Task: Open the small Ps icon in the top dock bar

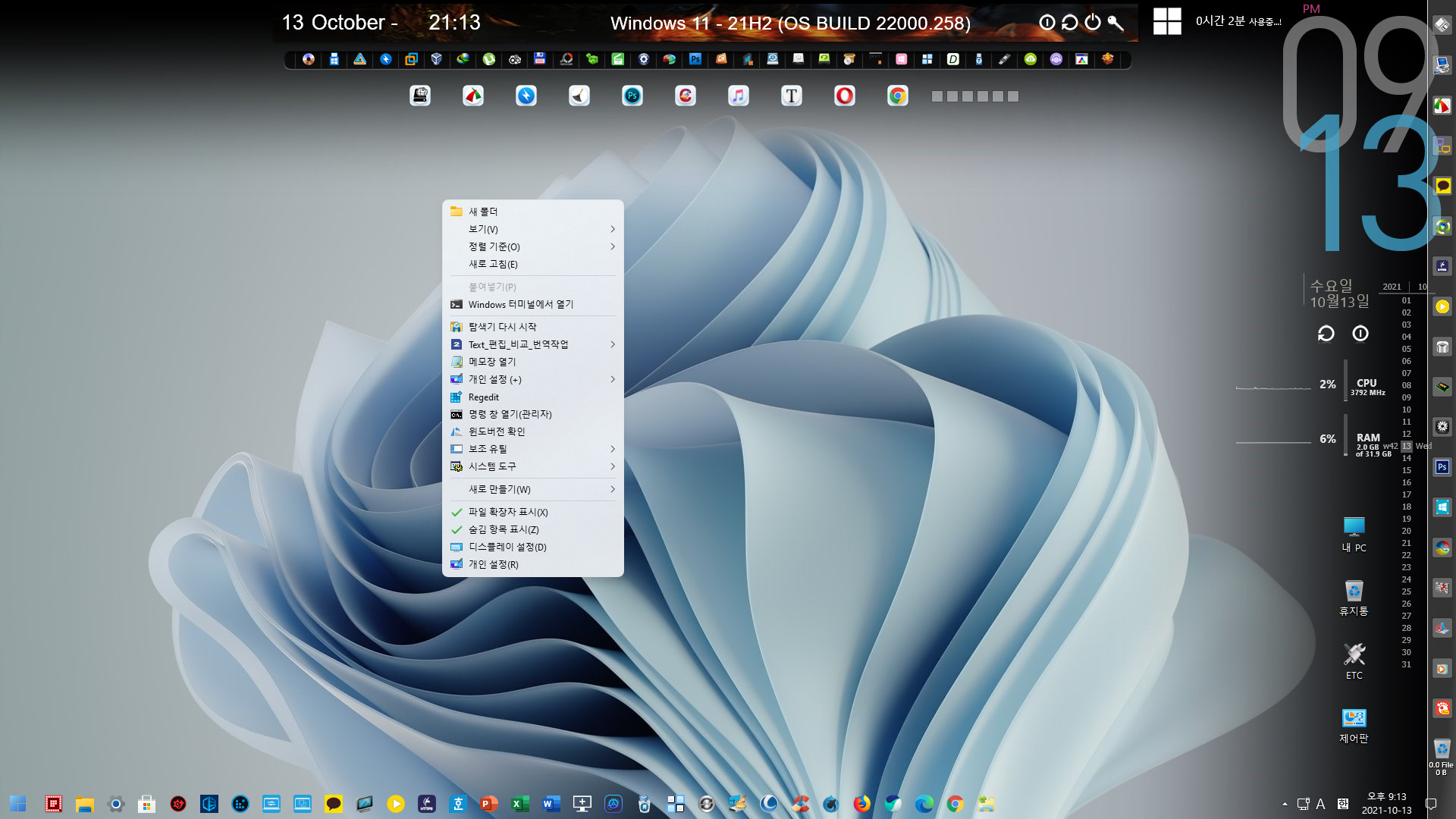Action: pos(695,59)
